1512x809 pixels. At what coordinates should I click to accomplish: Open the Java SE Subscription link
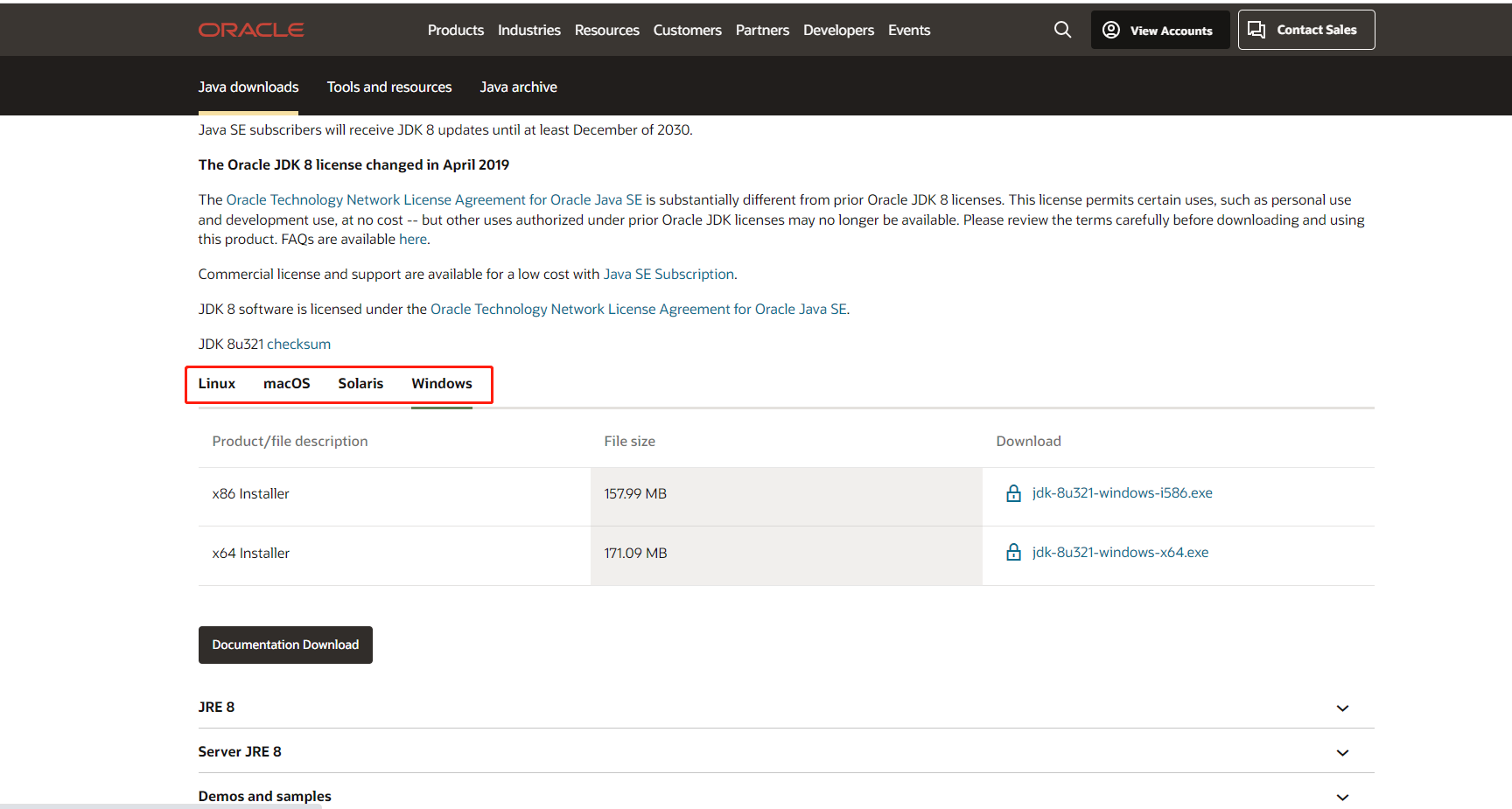668,274
